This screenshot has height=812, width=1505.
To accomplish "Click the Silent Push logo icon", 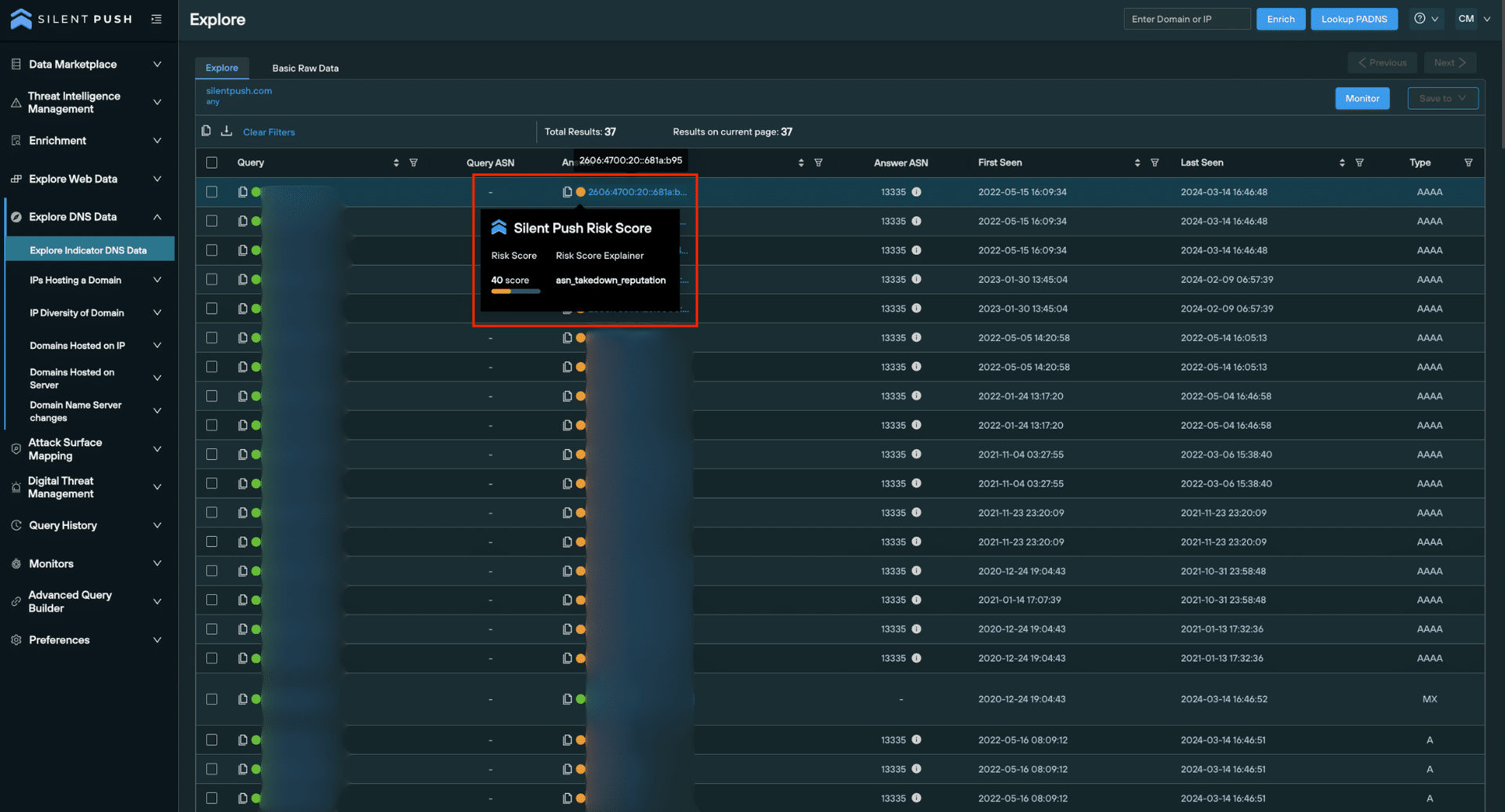I will [x=21, y=19].
